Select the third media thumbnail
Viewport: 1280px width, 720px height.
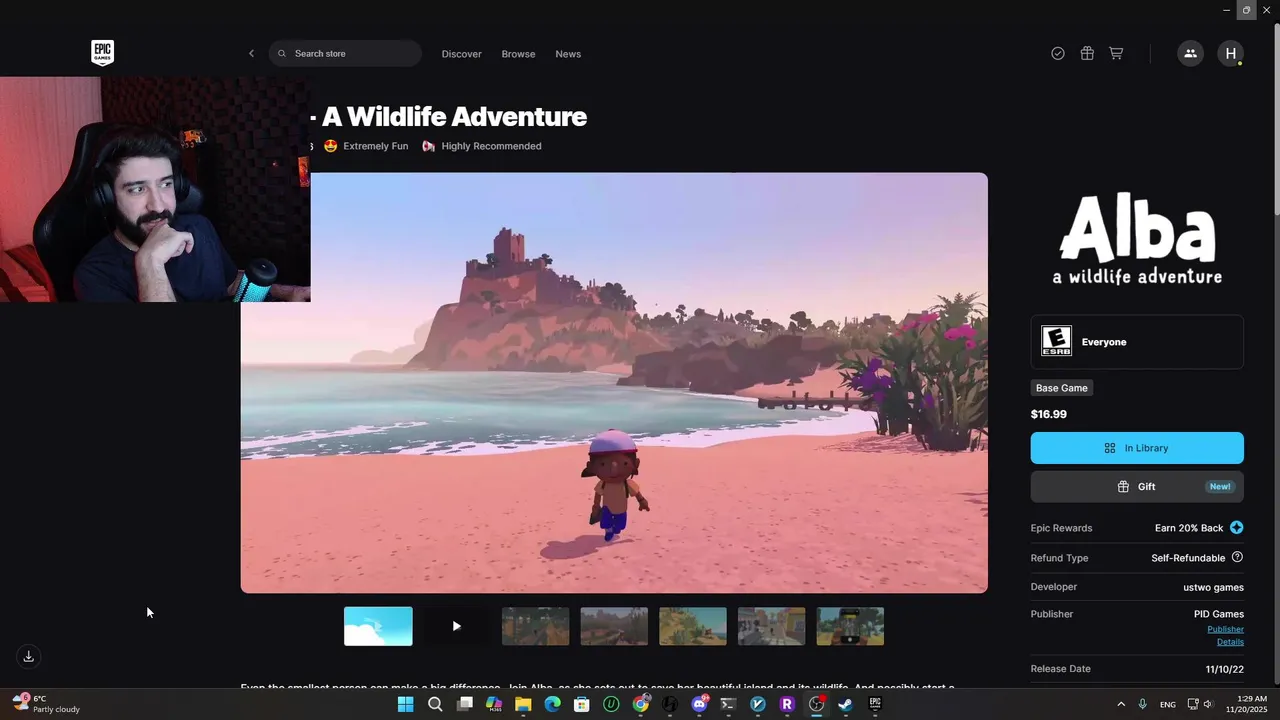pos(535,626)
